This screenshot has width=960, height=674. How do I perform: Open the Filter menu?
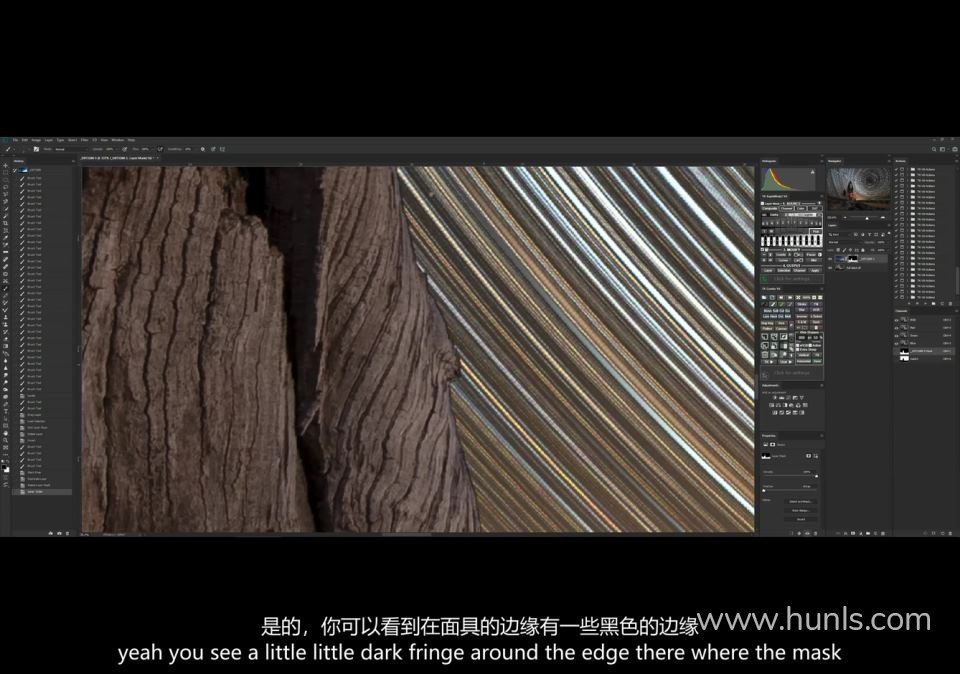85,140
